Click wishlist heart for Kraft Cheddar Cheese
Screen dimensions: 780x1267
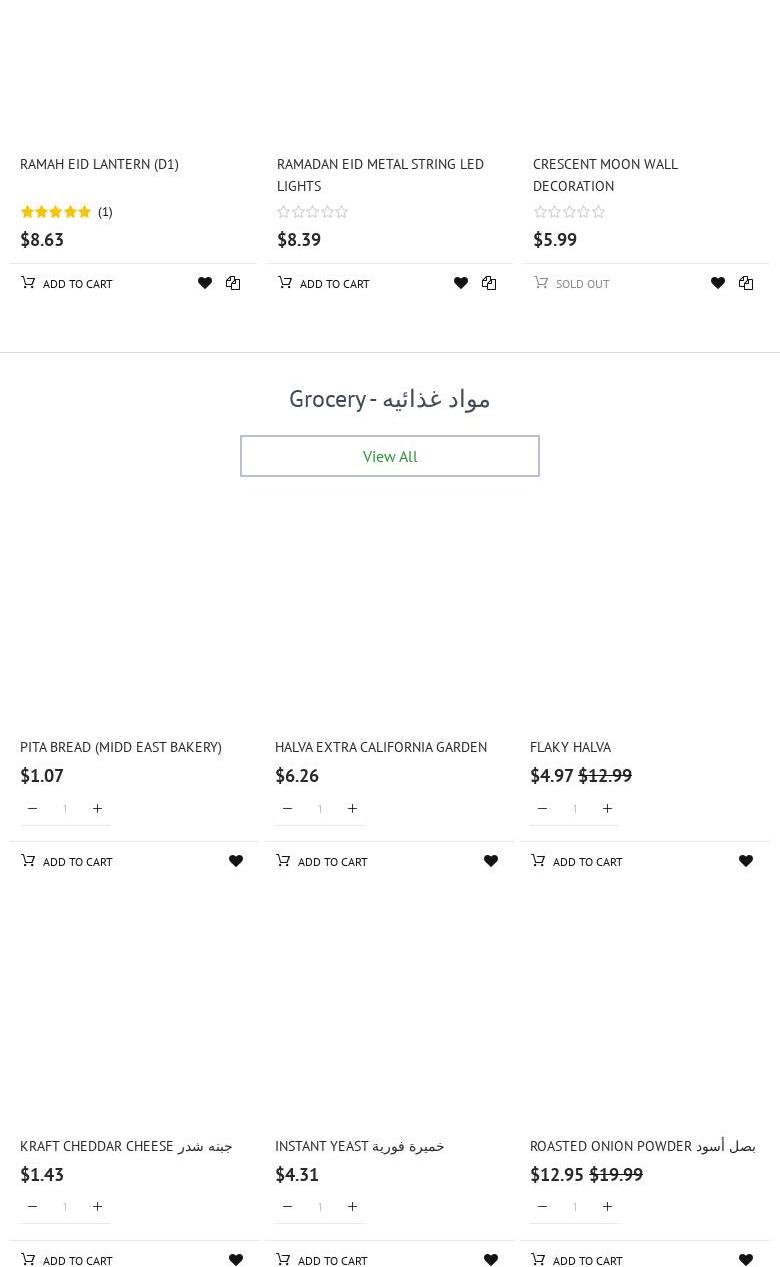point(236,1260)
